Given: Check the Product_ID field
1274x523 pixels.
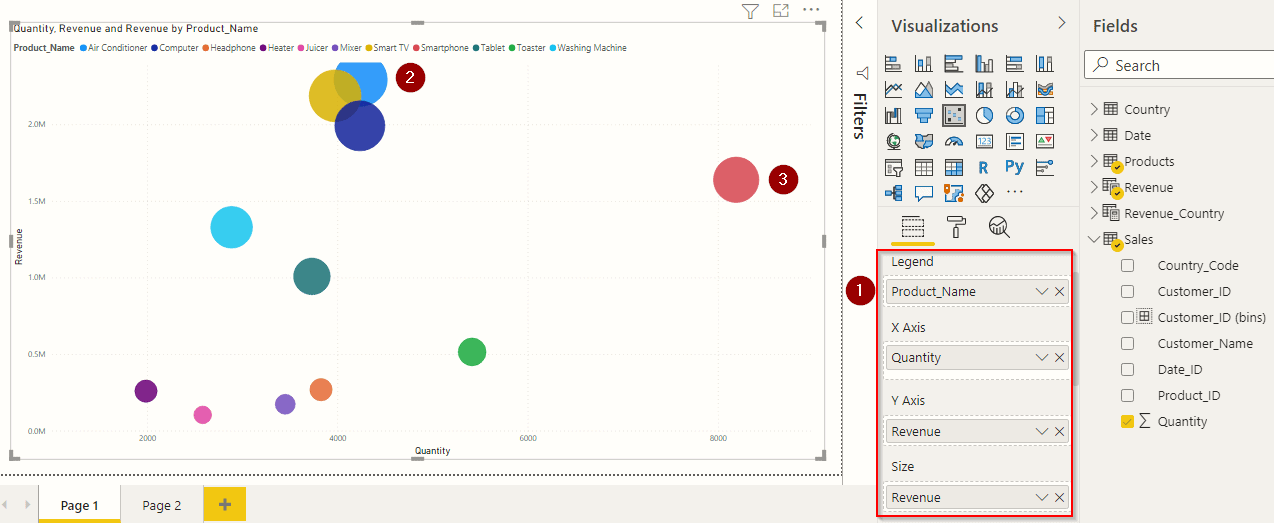Looking at the screenshot, I should [1128, 395].
